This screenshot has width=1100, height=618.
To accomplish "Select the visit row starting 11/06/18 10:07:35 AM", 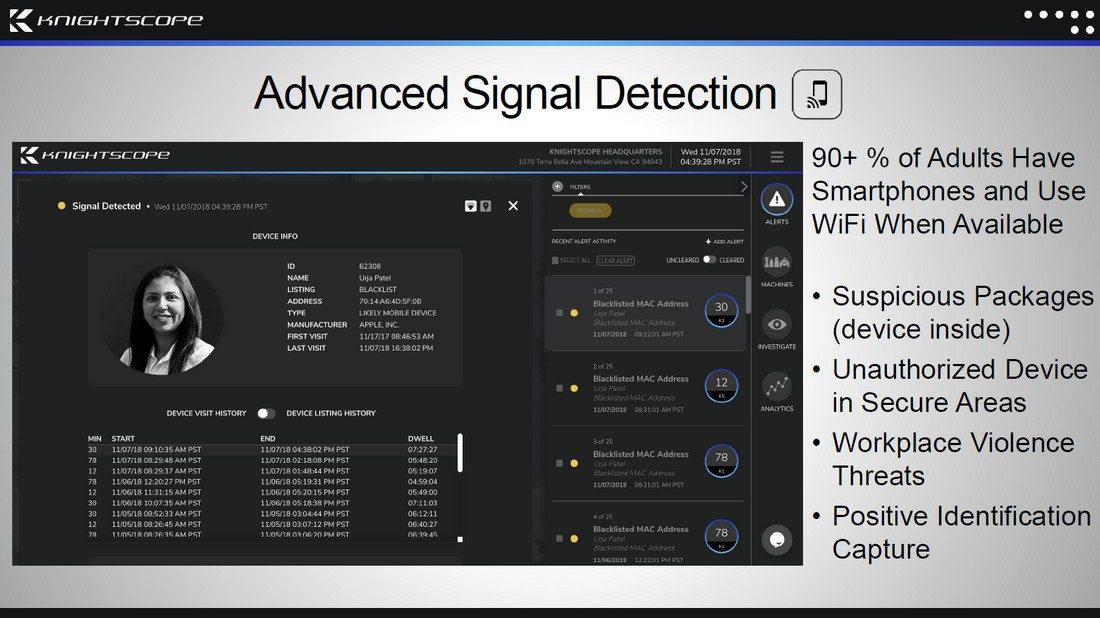I will pyautogui.click(x=271, y=503).
